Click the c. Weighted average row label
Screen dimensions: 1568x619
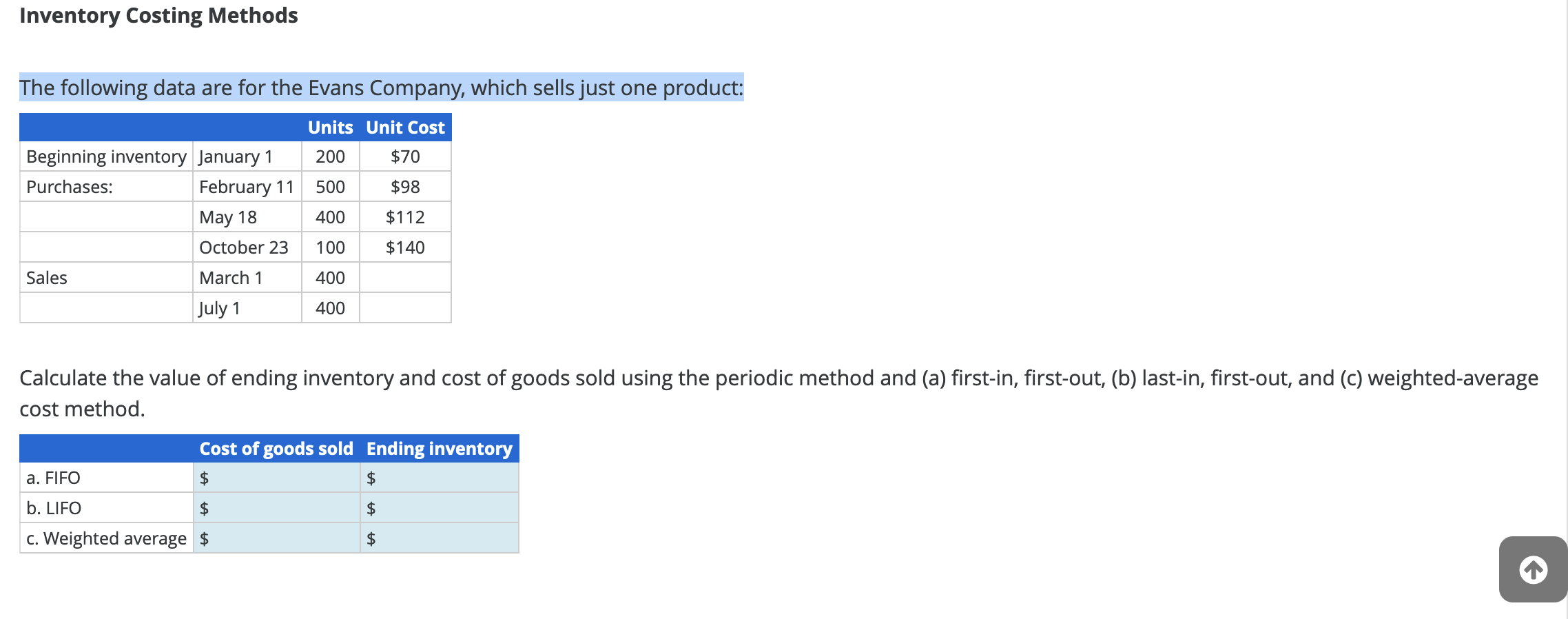[106, 538]
